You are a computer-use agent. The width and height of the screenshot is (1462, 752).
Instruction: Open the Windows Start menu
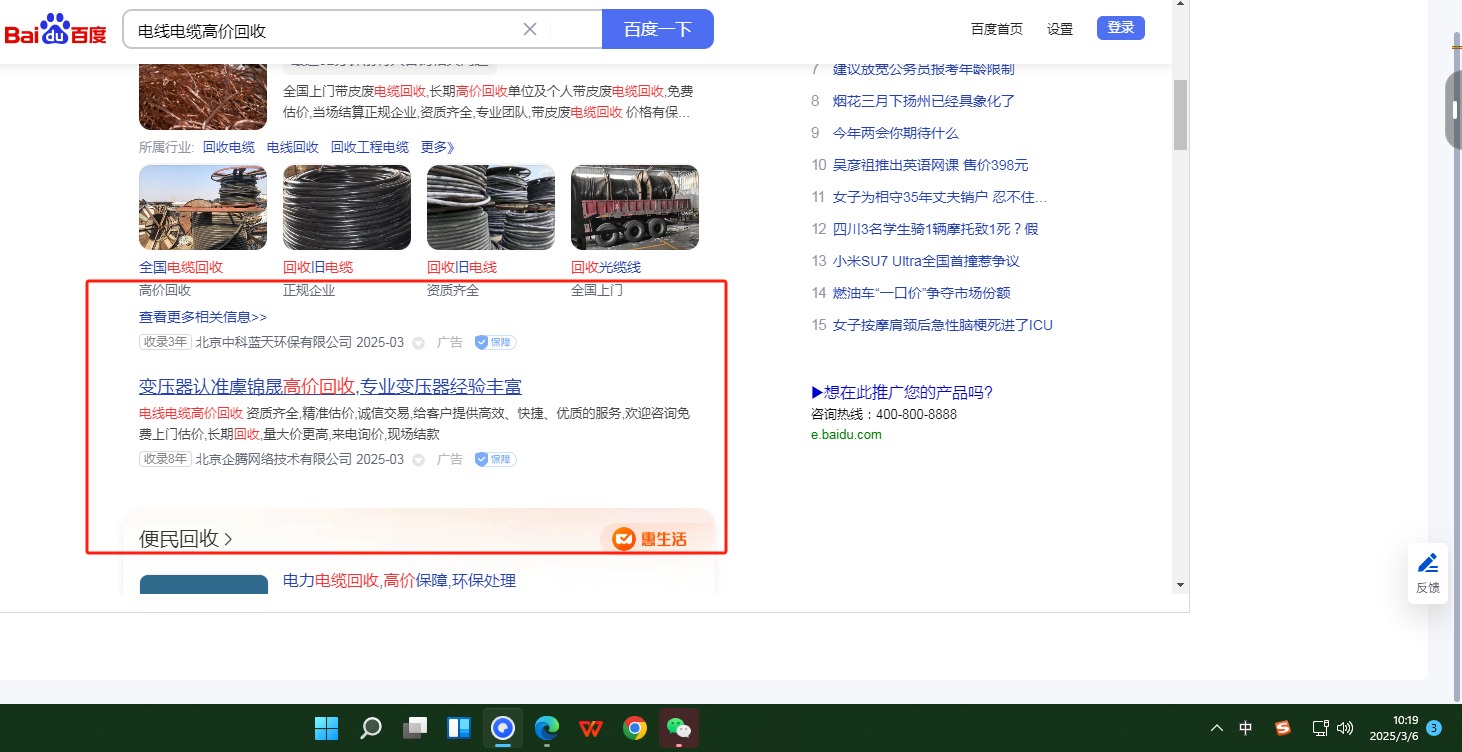click(327, 728)
